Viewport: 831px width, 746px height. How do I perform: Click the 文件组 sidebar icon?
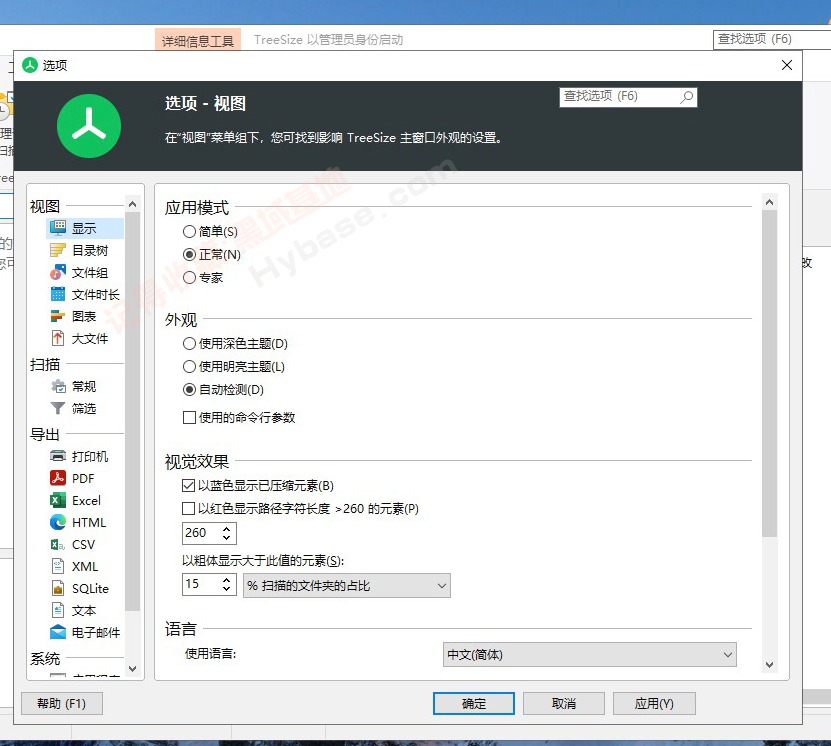click(x=60, y=271)
